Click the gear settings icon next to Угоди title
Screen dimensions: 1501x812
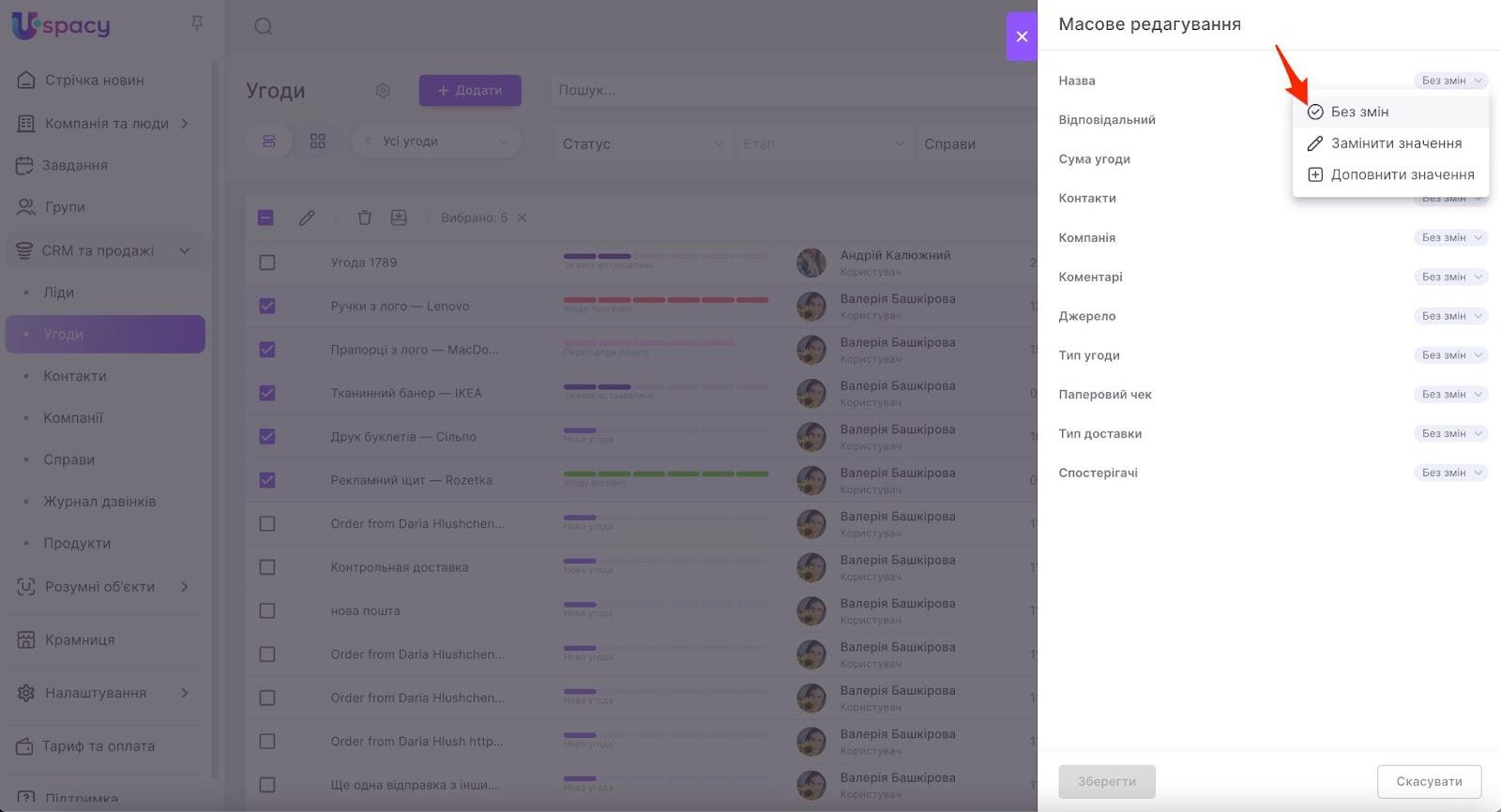(x=383, y=91)
